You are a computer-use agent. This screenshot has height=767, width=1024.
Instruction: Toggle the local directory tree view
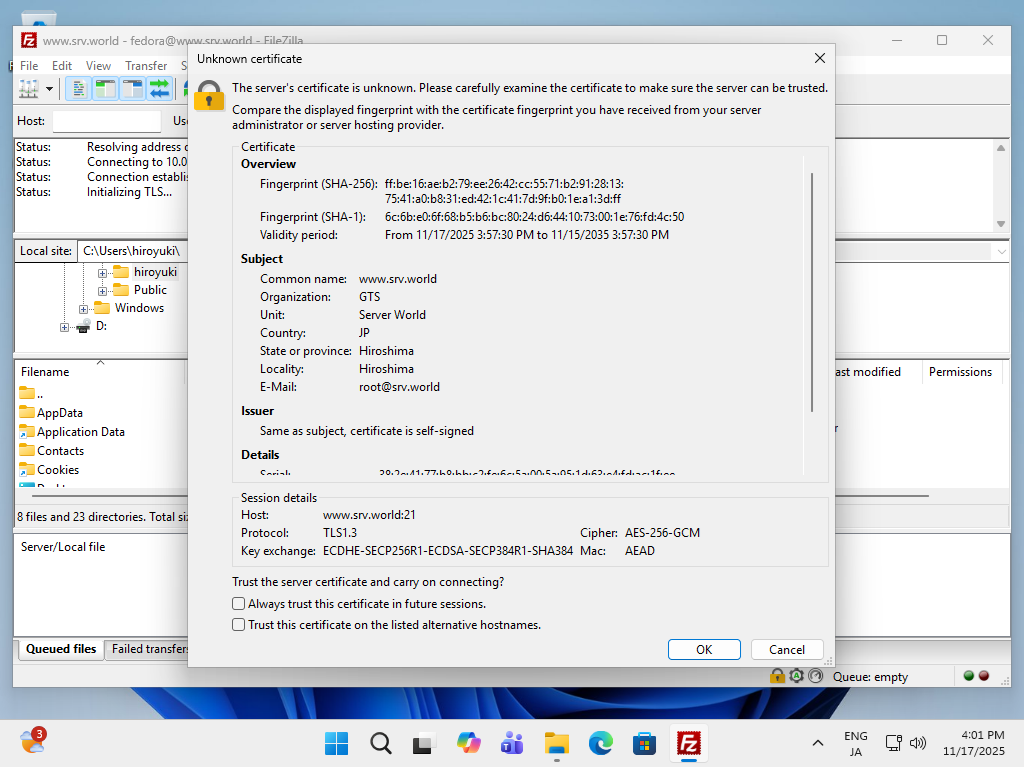click(x=104, y=89)
